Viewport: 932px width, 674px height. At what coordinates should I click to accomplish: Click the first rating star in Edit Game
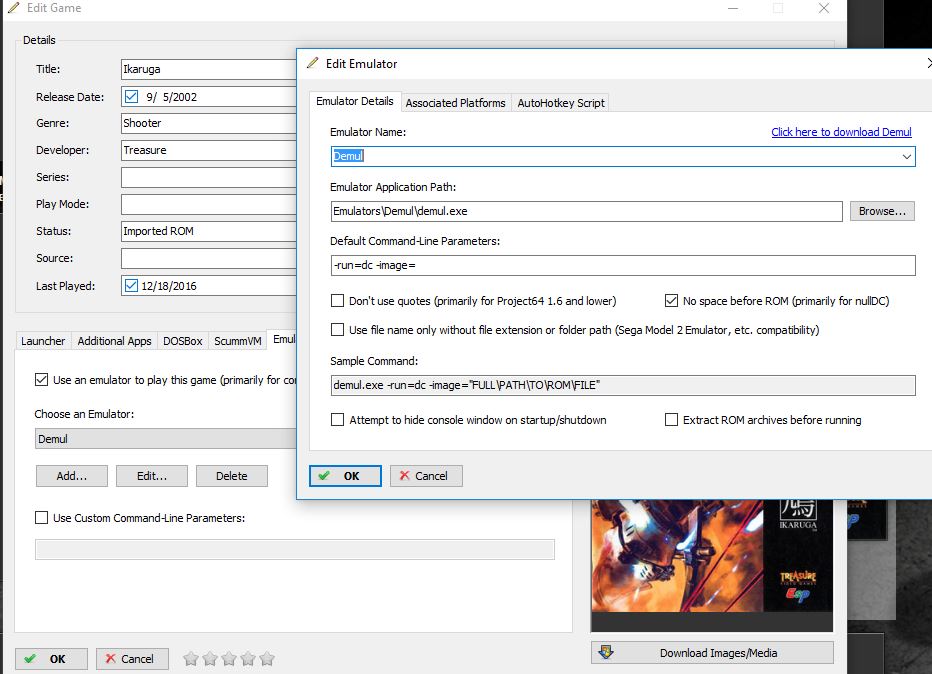point(191,659)
